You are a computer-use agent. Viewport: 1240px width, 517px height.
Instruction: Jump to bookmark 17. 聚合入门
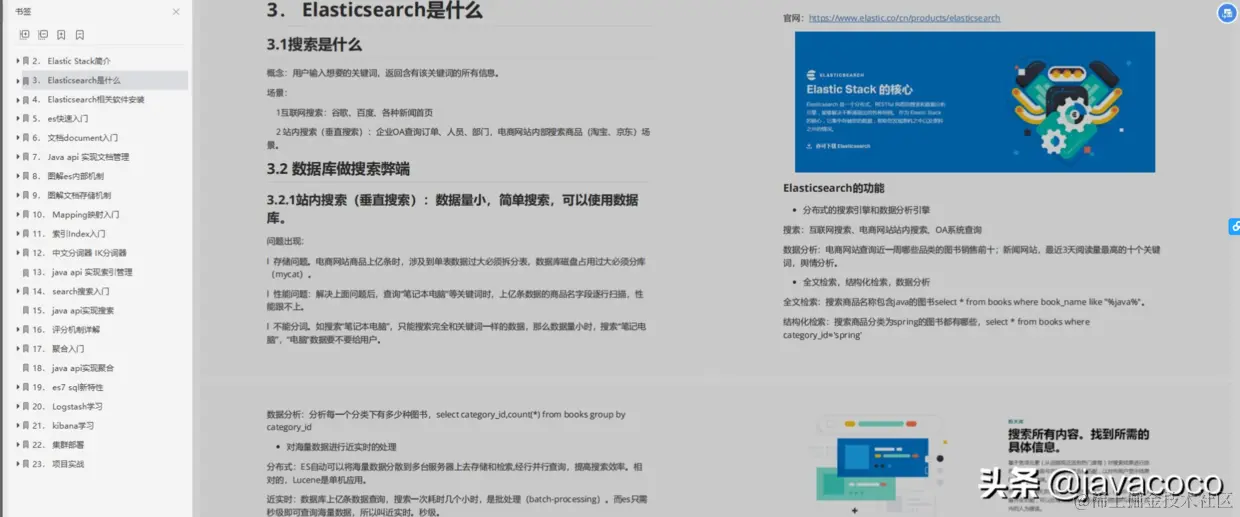pos(58,349)
